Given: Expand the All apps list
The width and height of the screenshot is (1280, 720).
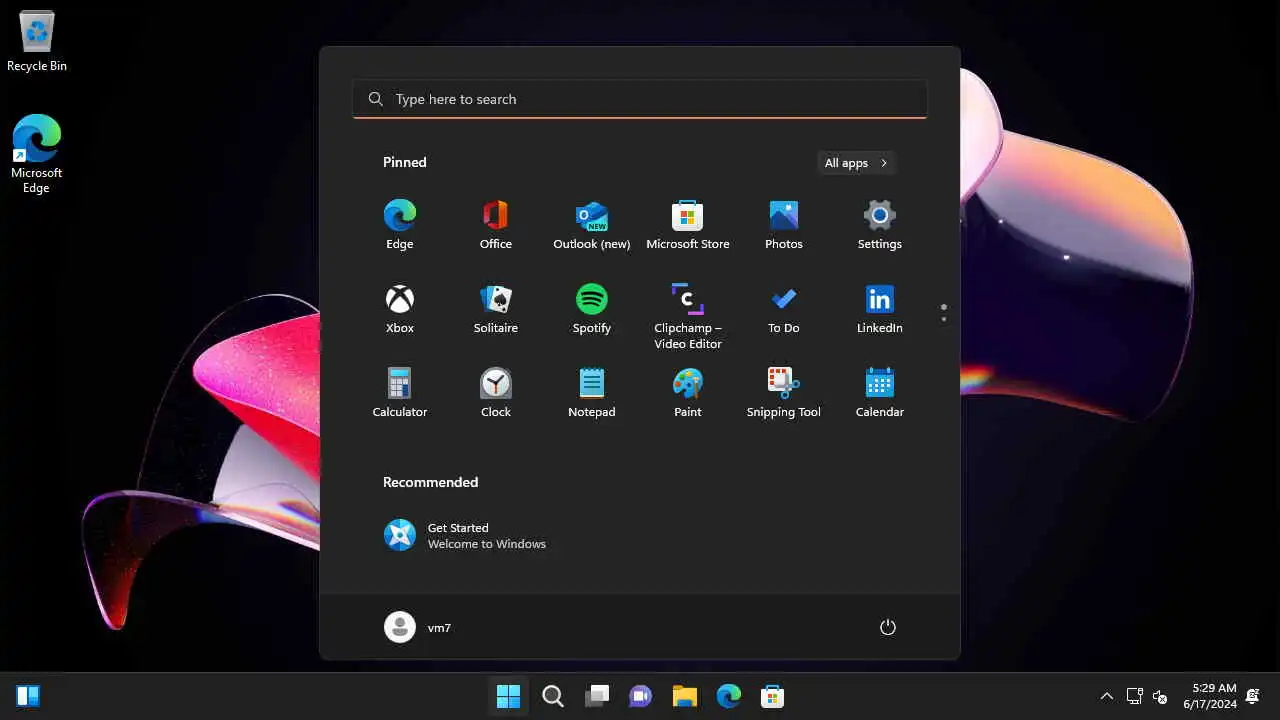Looking at the screenshot, I should (856, 163).
